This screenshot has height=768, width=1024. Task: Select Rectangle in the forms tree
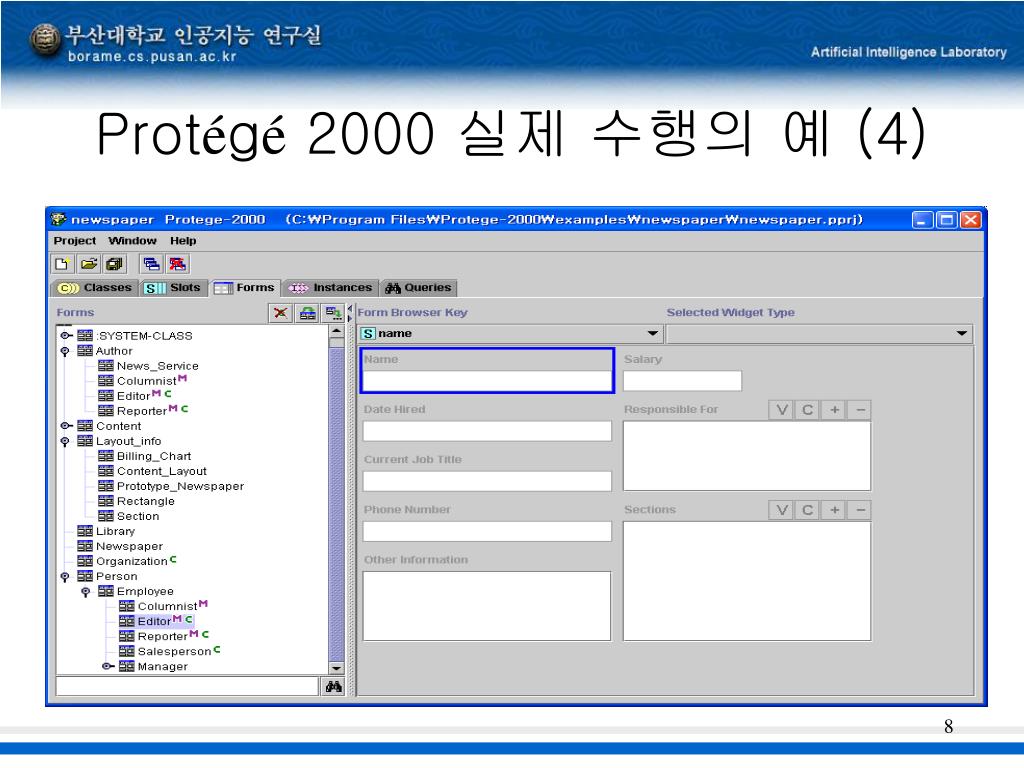pyautogui.click(x=146, y=501)
